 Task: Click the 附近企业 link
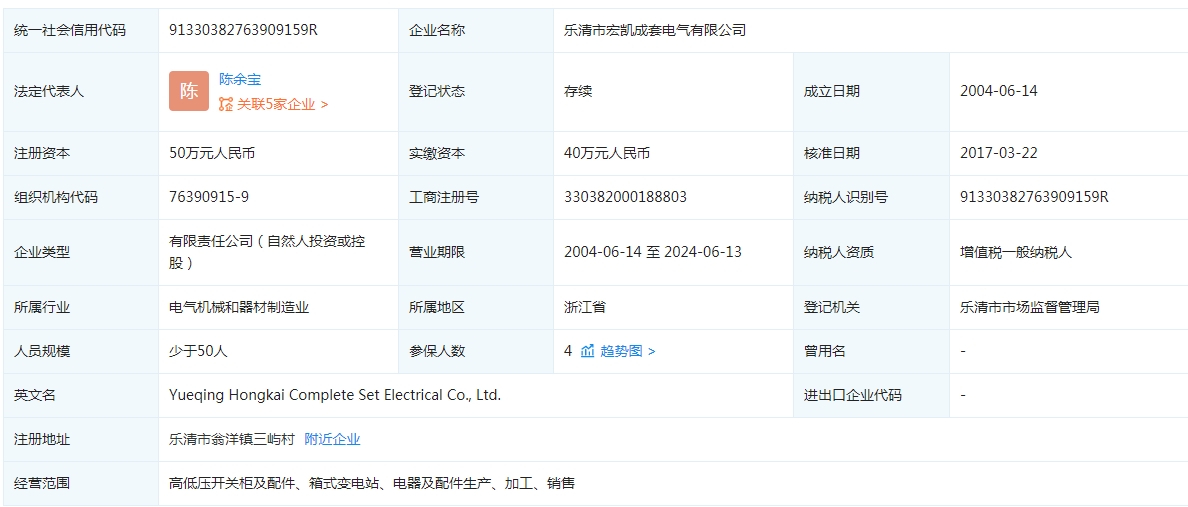tap(332, 439)
